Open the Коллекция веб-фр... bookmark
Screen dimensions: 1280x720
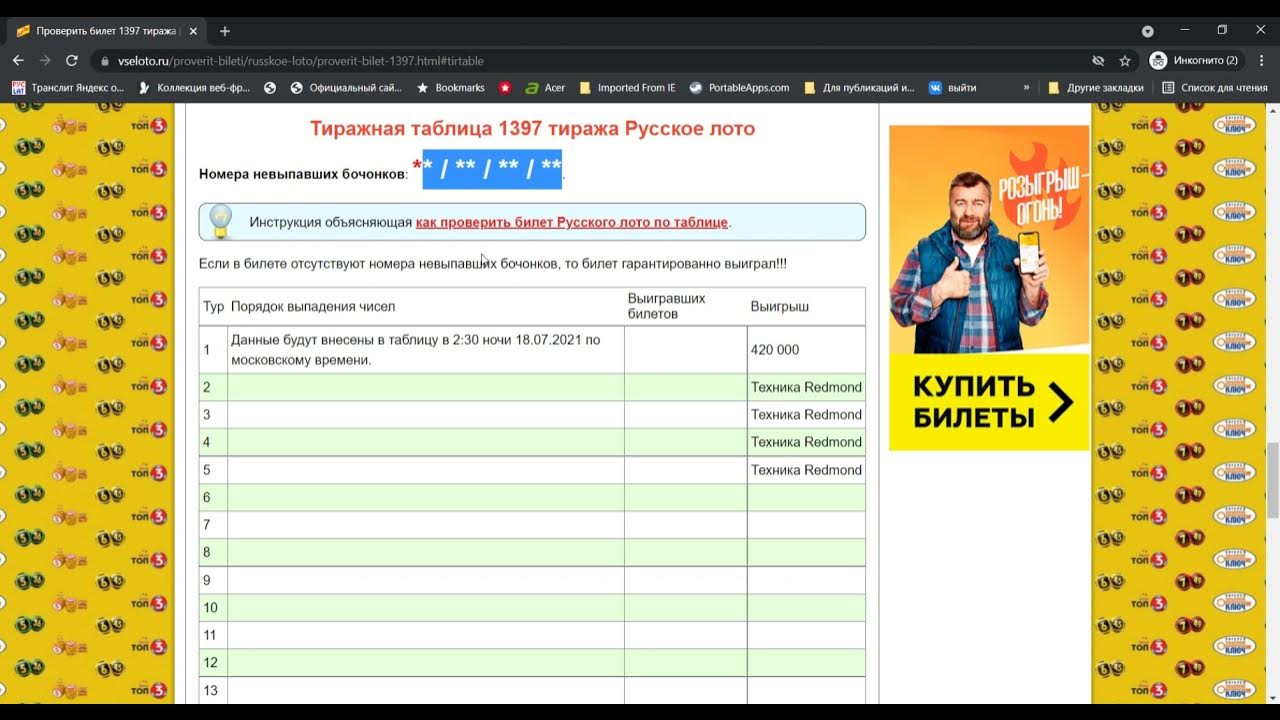click(194, 88)
